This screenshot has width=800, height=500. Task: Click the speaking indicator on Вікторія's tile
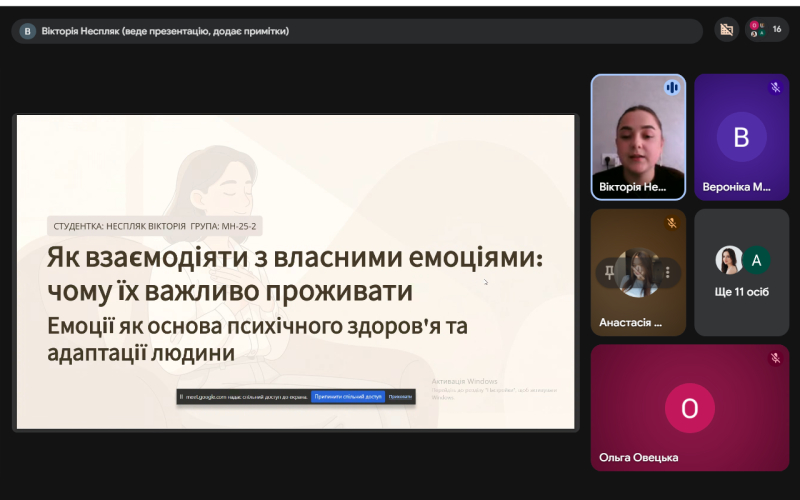[x=671, y=88]
